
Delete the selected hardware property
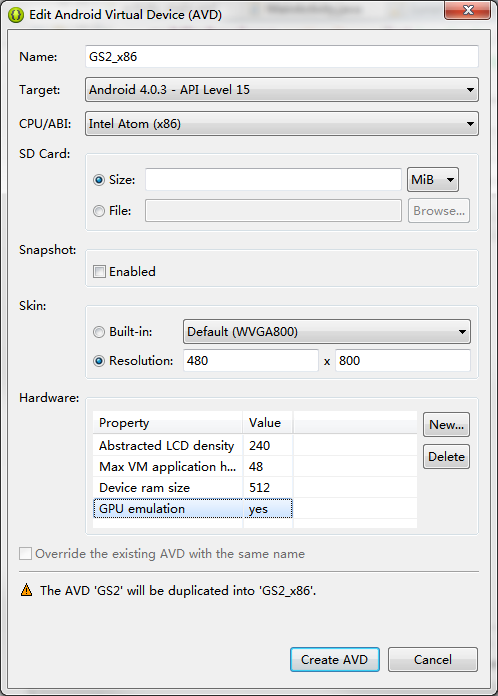click(446, 457)
